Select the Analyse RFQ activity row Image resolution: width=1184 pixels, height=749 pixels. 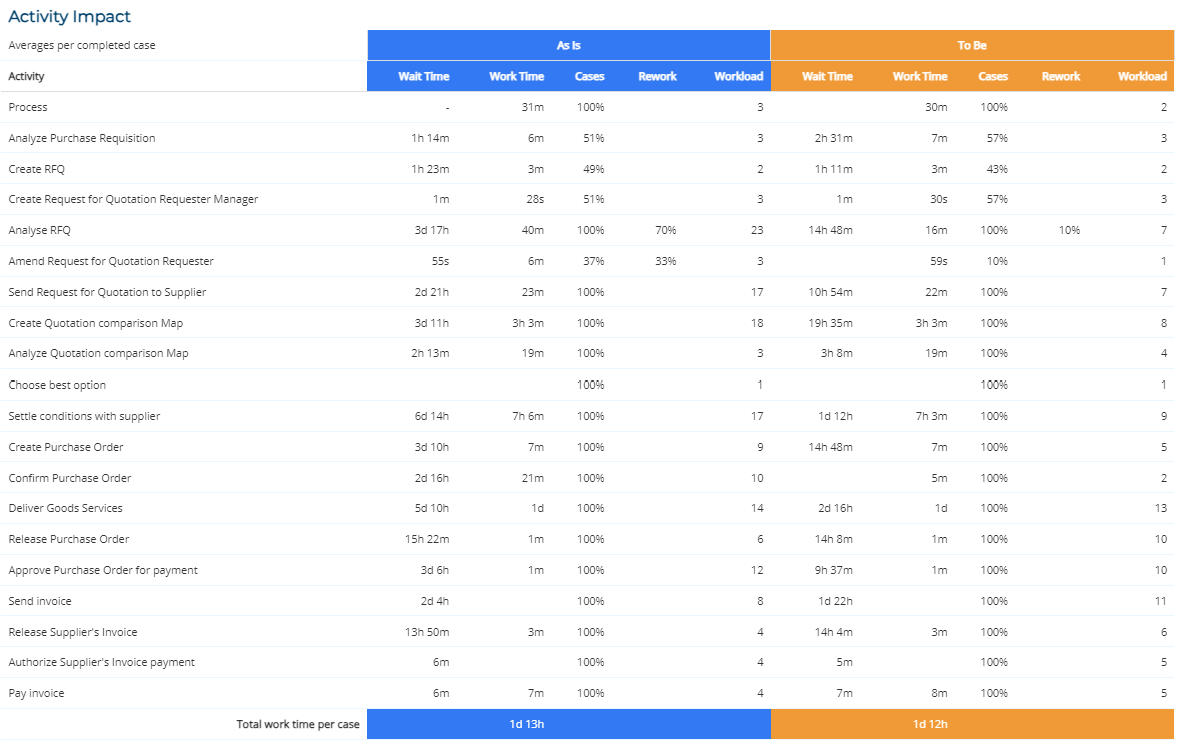coord(40,230)
